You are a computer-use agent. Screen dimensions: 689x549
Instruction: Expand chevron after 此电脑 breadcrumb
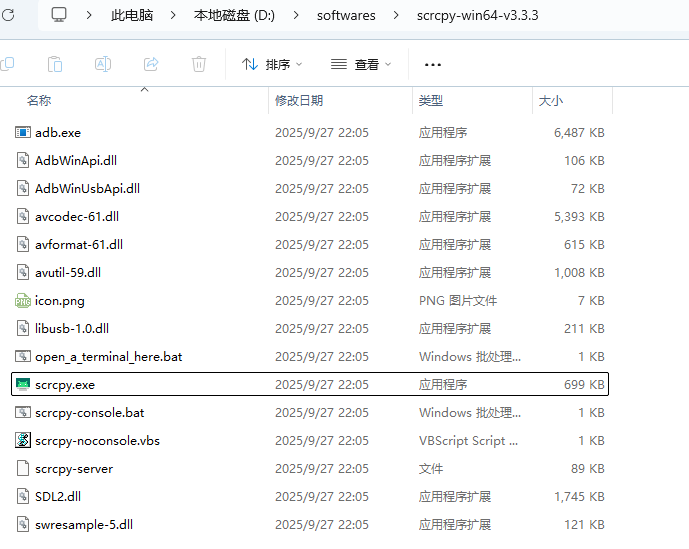tap(173, 15)
